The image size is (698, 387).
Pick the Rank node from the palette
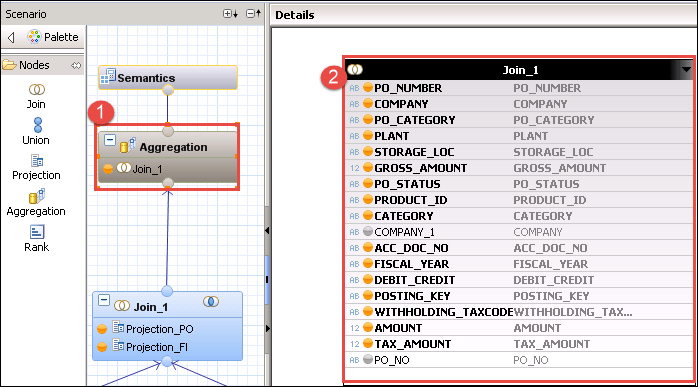pyautogui.click(x=37, y=239)
